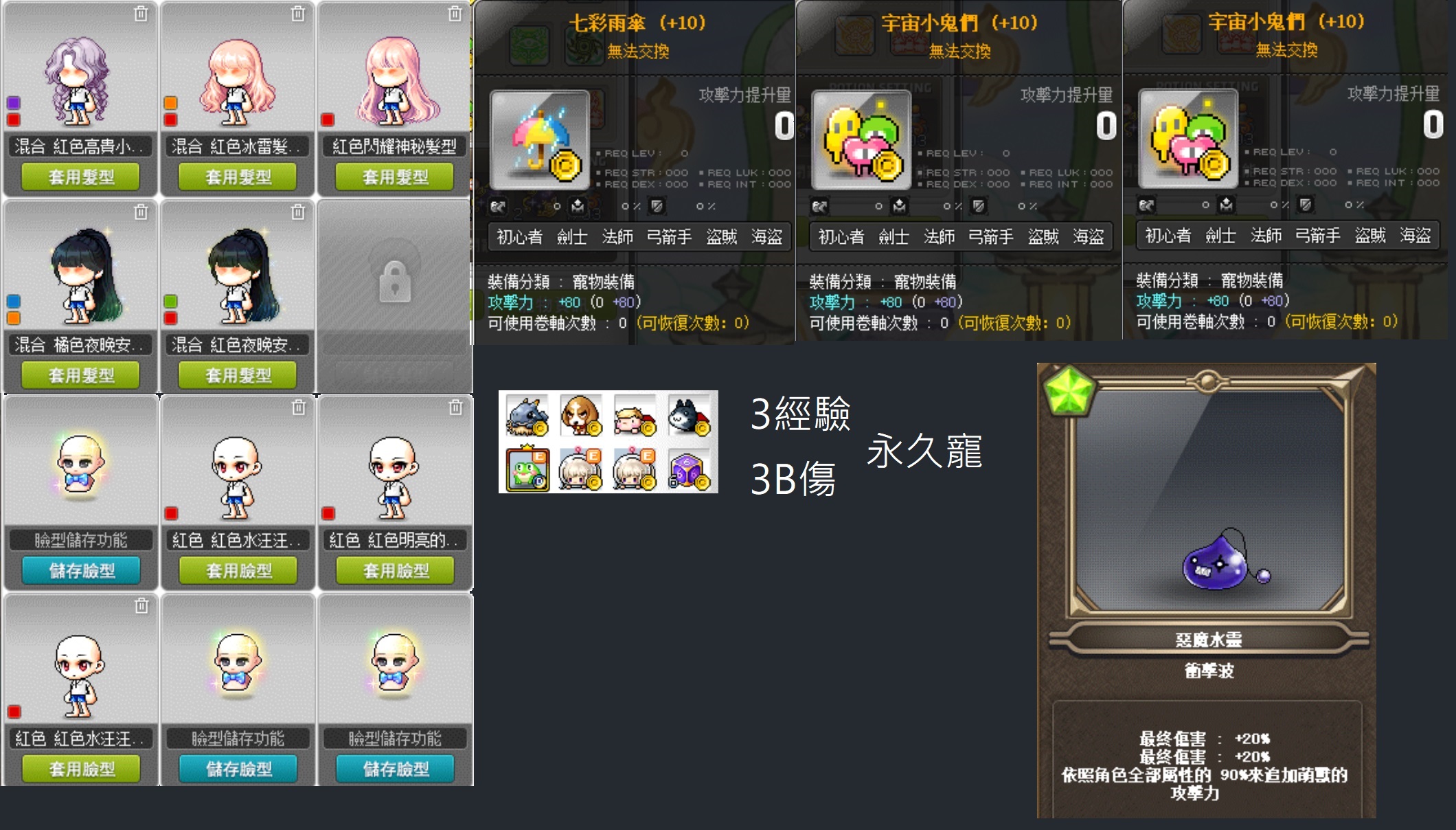Image resolution: width=1456 pixels, height=830 pixels.
Task: Apply hairstyle under 混合 紅色夜晚安 slot
Action: 238,375
